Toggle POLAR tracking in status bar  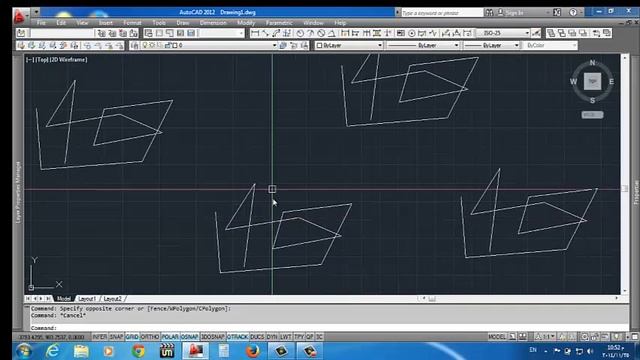pyautogui.click(x=170, y=337)
